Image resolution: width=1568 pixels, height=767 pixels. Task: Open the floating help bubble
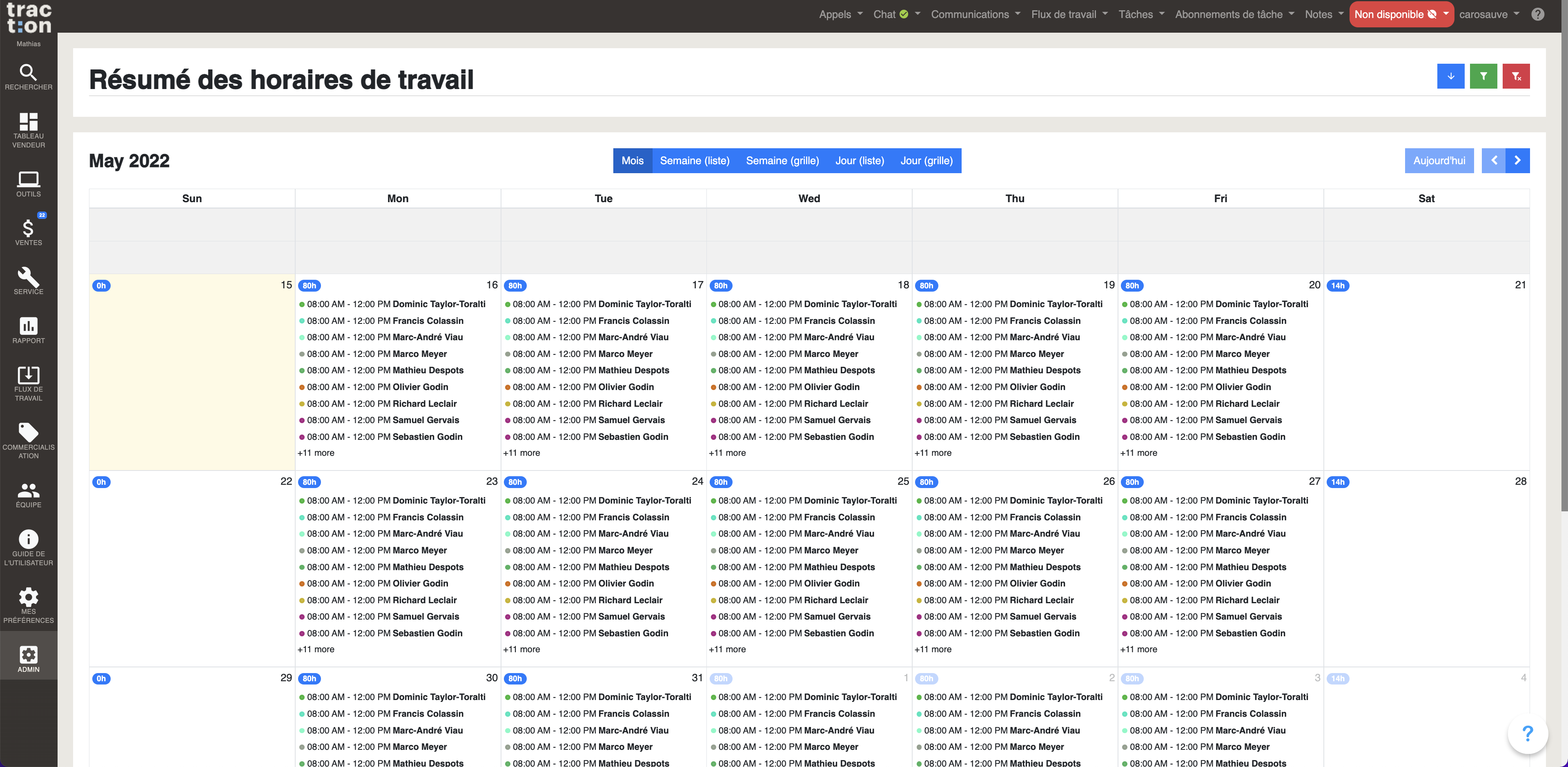(1527, 733)
